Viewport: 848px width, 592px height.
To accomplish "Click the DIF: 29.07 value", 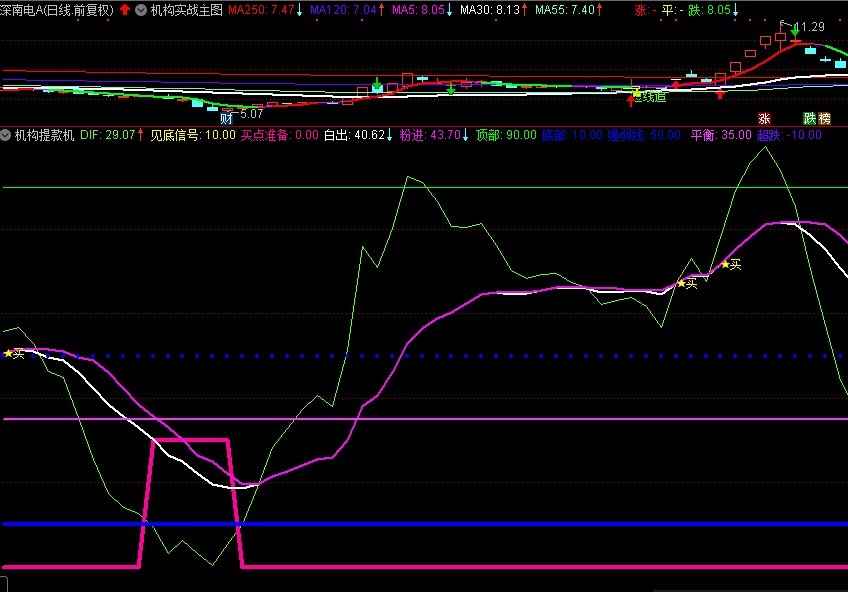I will (x=107, y=135).
